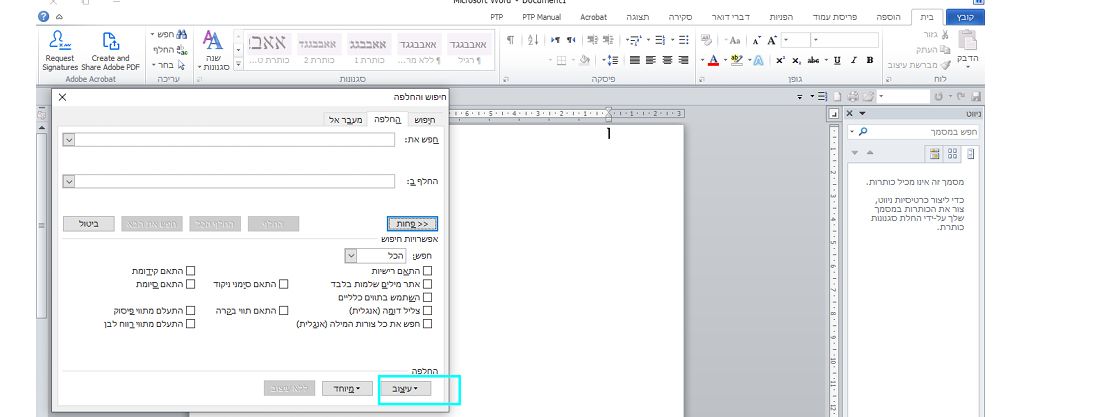This screenshot has width=1111, height=417.
Task: Click Replace (החלף) in the editing group
Action: pyautogui.click(x=171, y=50)
